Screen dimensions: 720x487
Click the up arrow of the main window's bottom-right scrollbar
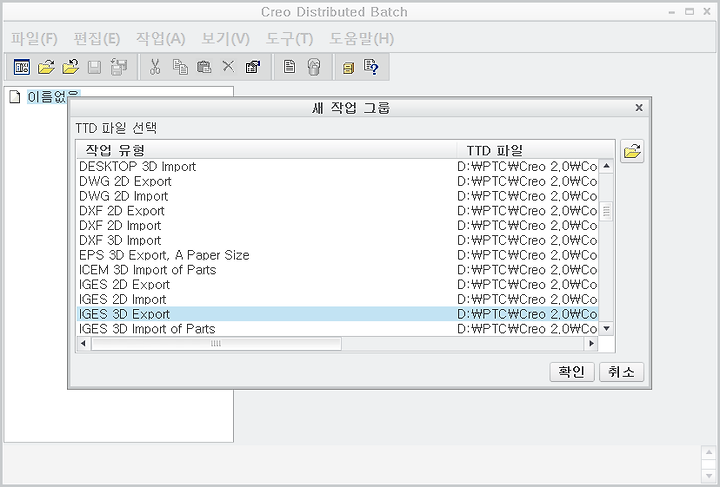pos(709,452)
